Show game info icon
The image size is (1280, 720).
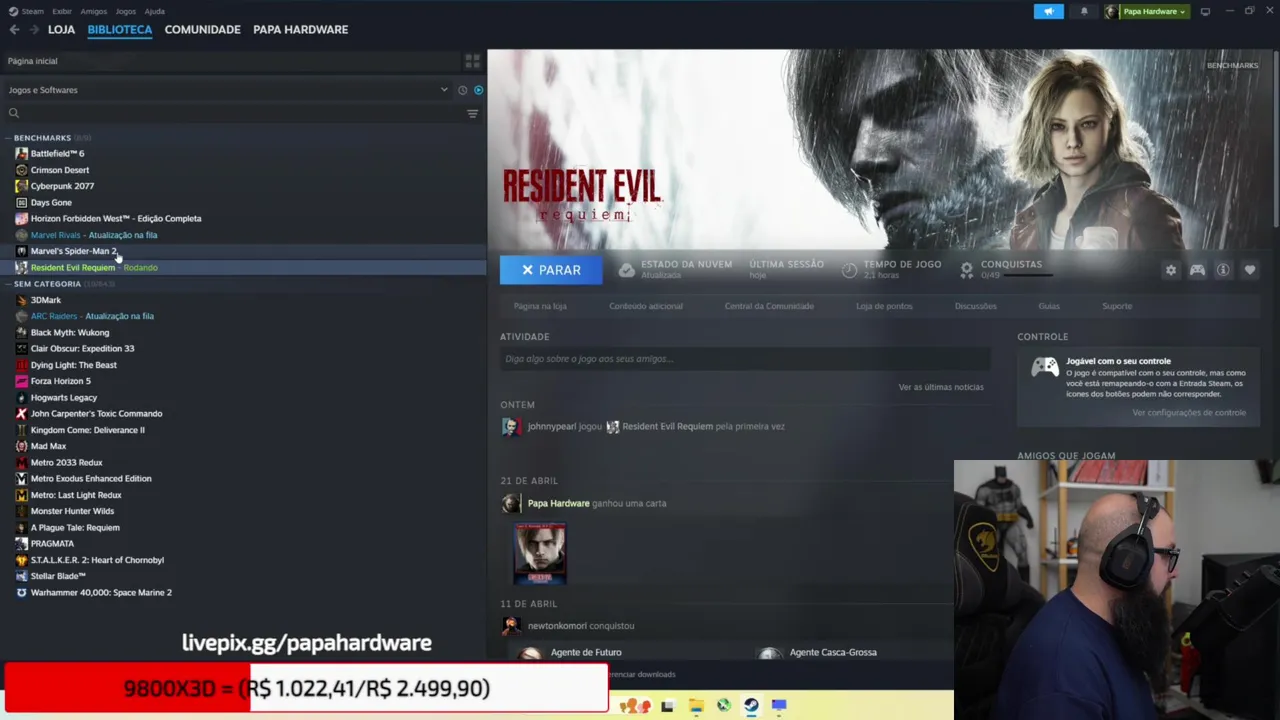pos(1223,270)
